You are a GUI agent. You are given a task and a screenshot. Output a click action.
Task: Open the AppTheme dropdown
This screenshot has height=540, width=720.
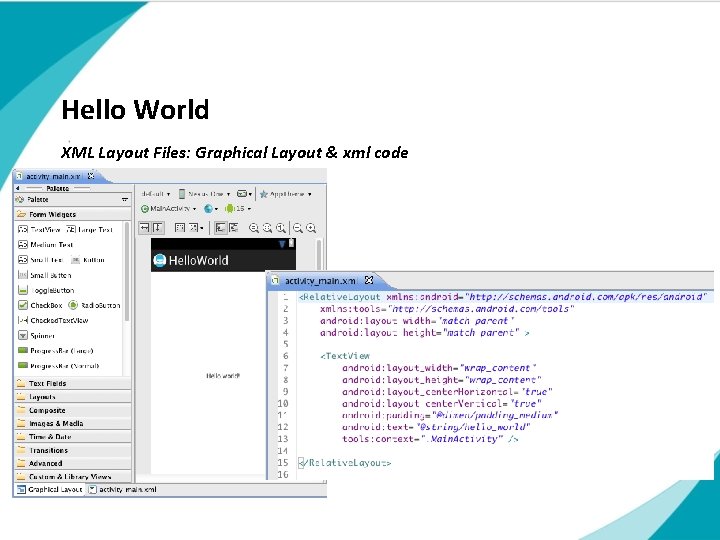point(286,194)
